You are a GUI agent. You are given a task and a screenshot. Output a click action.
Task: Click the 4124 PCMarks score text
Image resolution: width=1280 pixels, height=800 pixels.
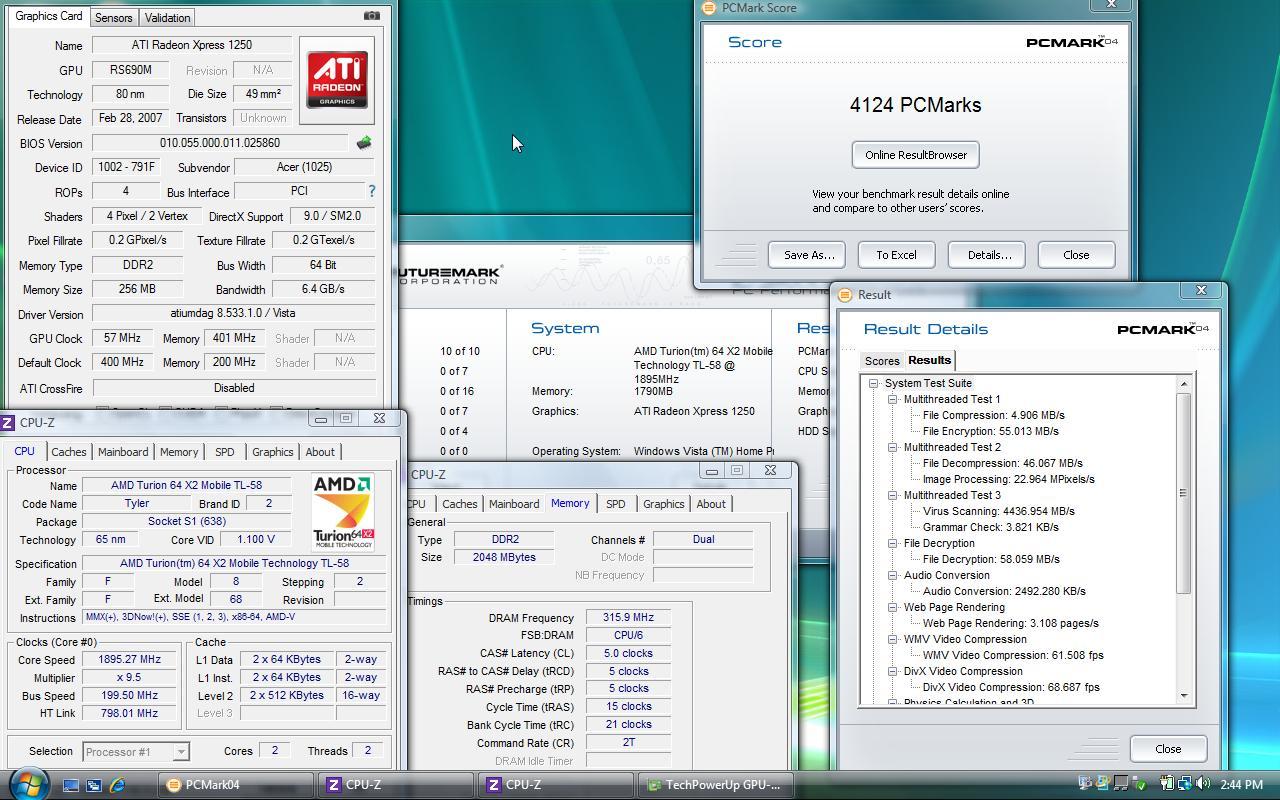(x=915, y=105)
